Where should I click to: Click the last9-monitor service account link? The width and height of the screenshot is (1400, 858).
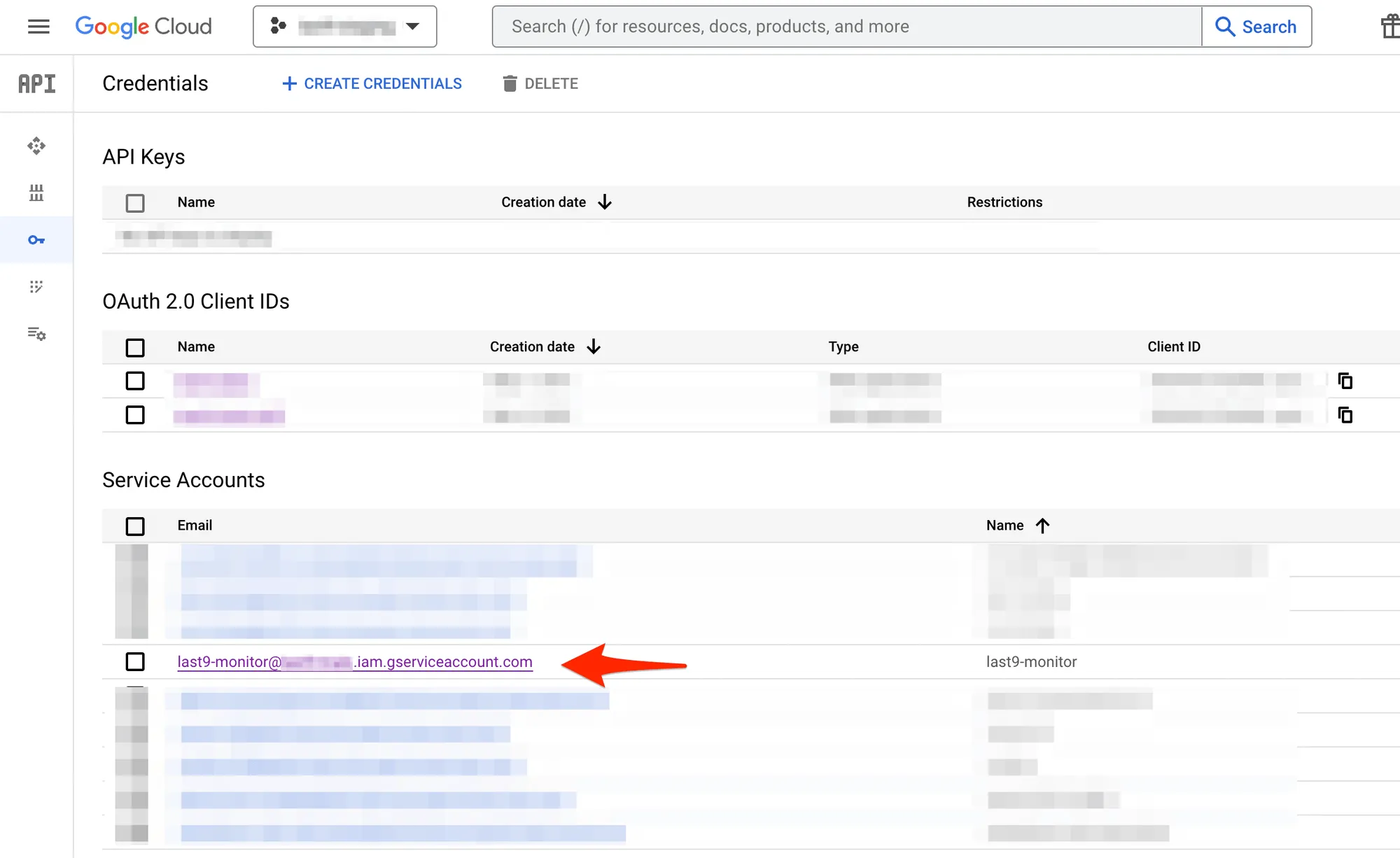click(355, 661)
